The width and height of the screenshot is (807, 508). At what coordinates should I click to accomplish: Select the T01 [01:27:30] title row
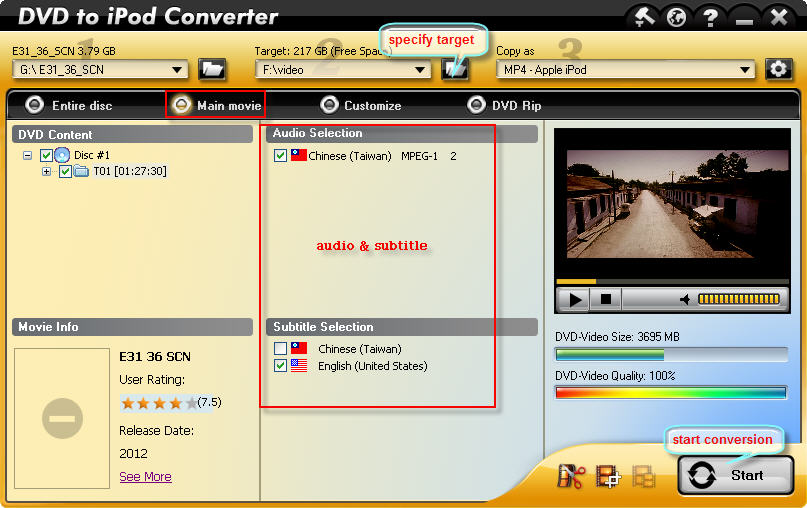click(130, 171)
